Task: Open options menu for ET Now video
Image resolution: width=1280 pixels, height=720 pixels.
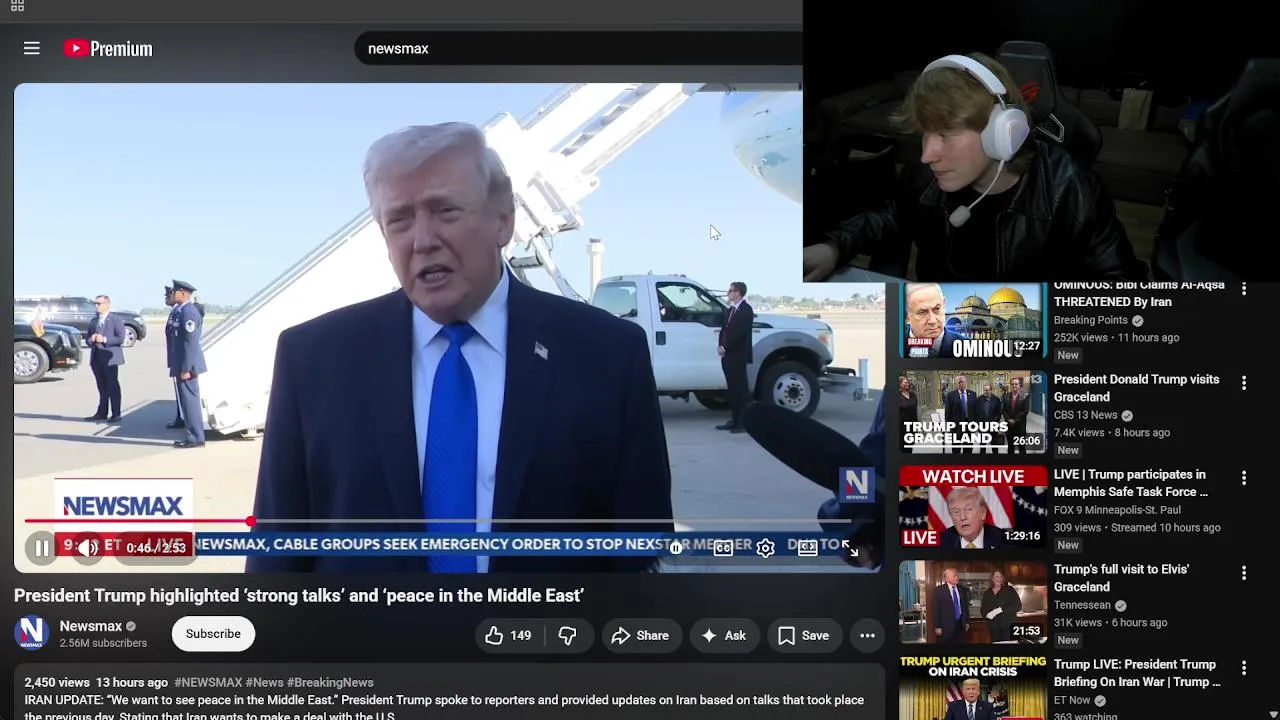Action: point(1243,668)
